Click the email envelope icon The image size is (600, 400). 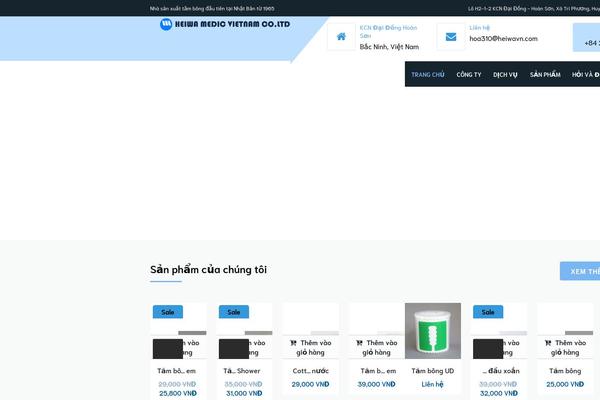(451, 36)
